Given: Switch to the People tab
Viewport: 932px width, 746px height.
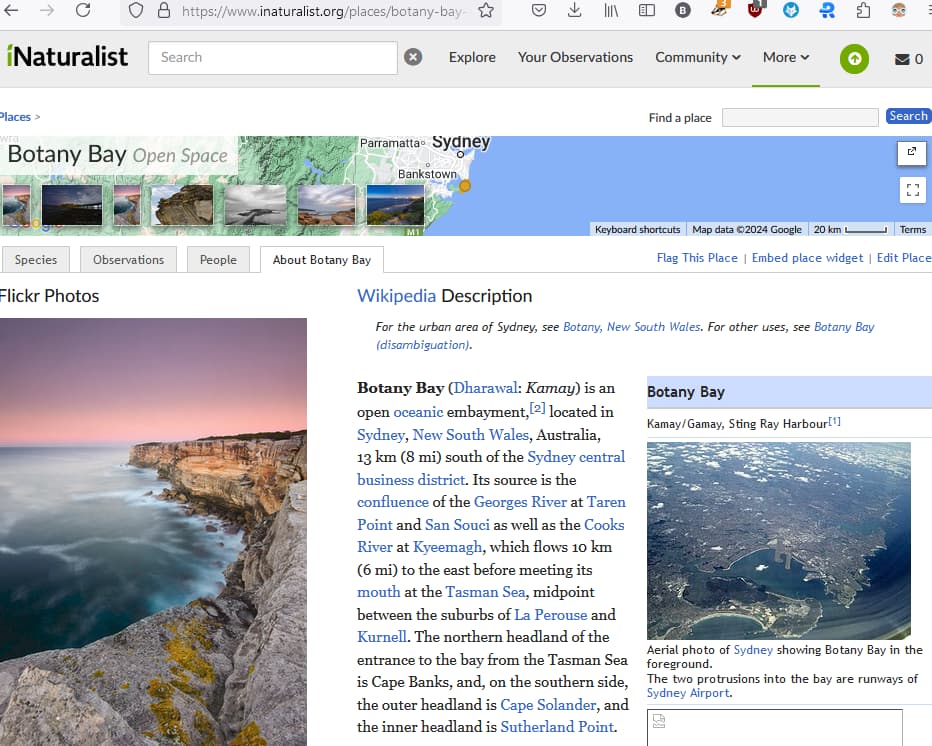Looking at the screenshot, I should (x=218, y=260).
